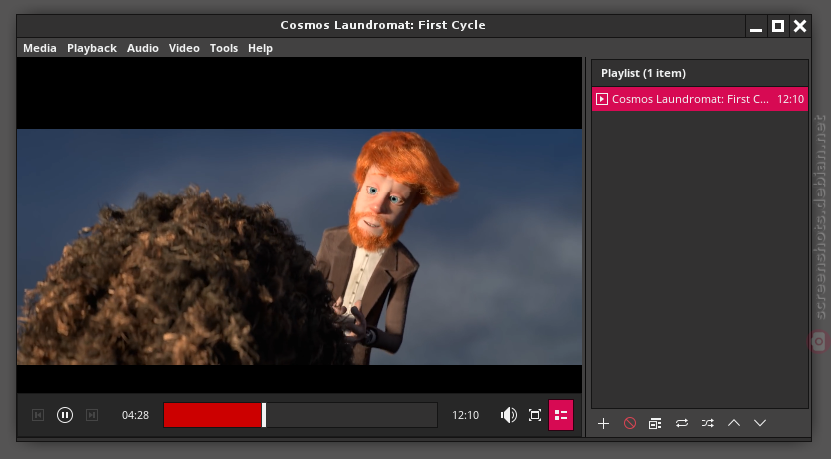Open the Tools menu

[224, 48]
